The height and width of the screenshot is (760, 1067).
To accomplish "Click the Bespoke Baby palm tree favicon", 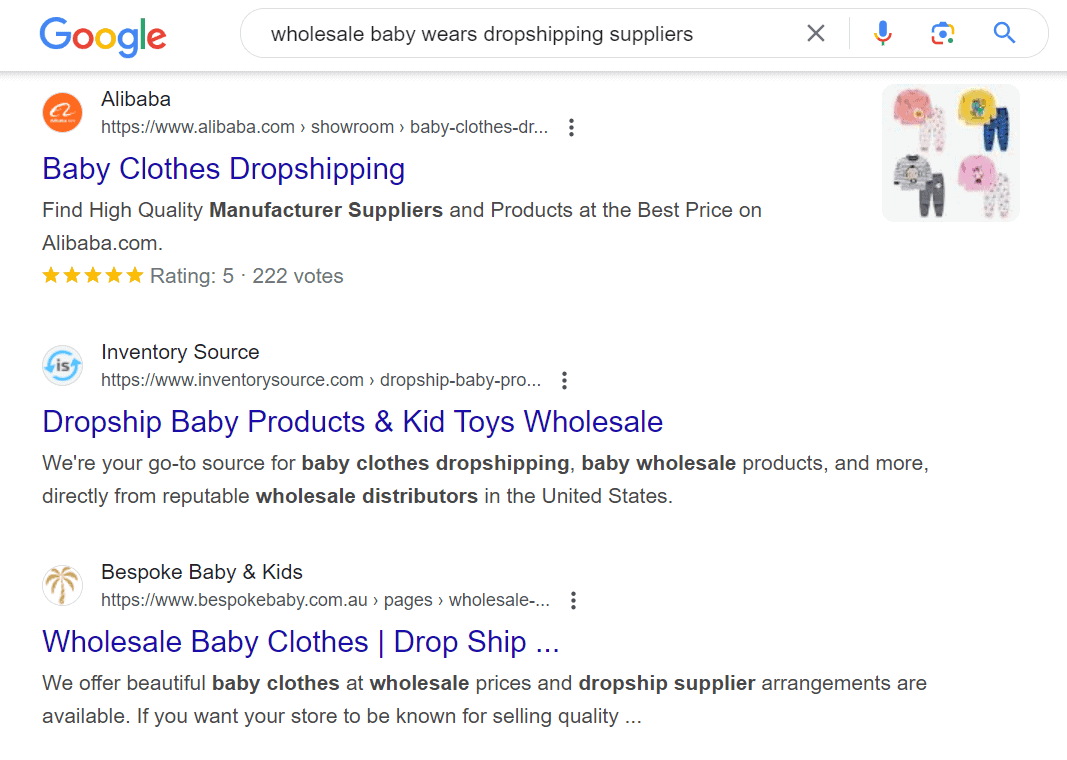I will tap(63, 585).
